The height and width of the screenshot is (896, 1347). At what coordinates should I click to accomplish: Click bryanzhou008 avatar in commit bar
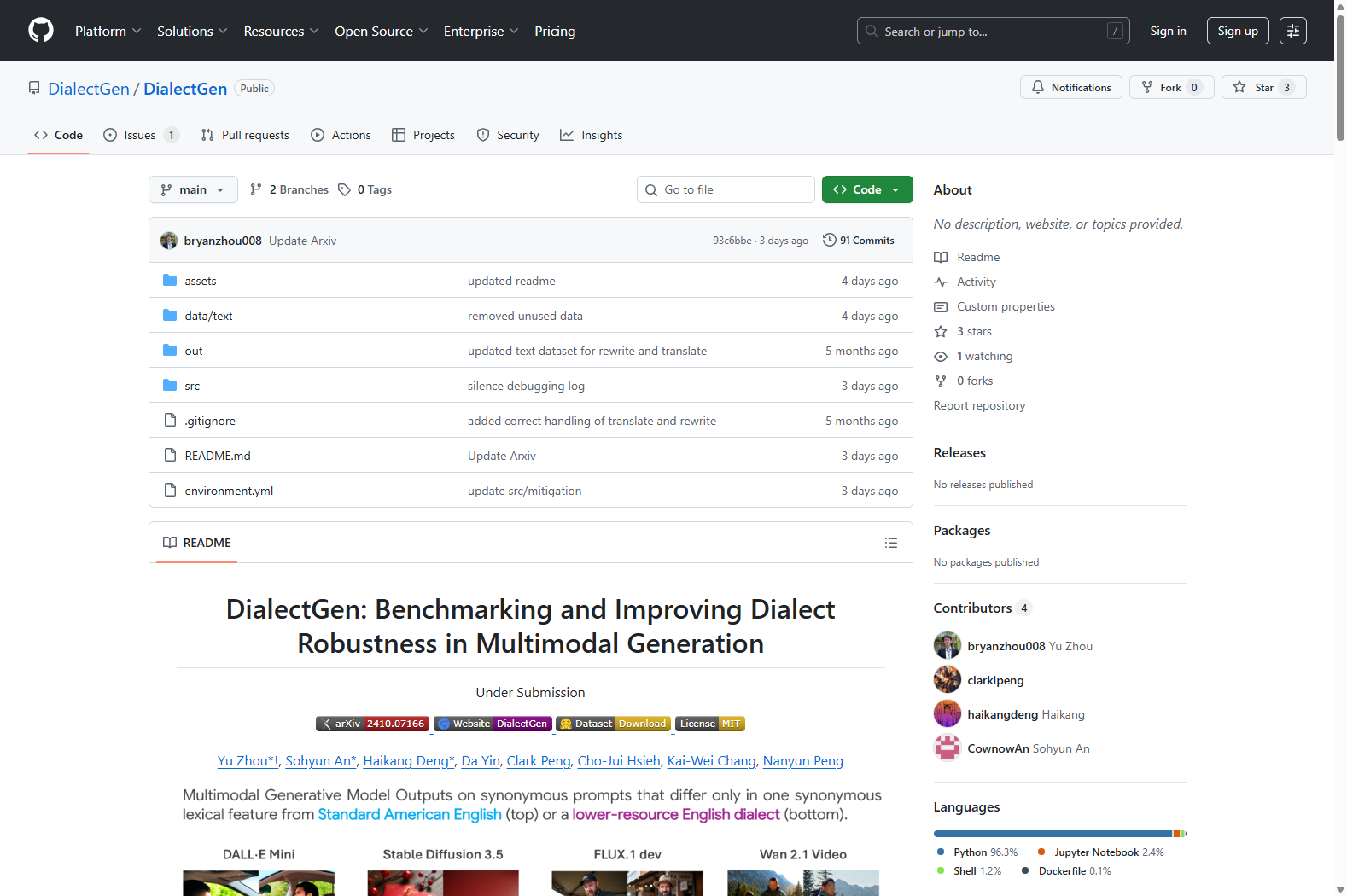pos(169,241)
